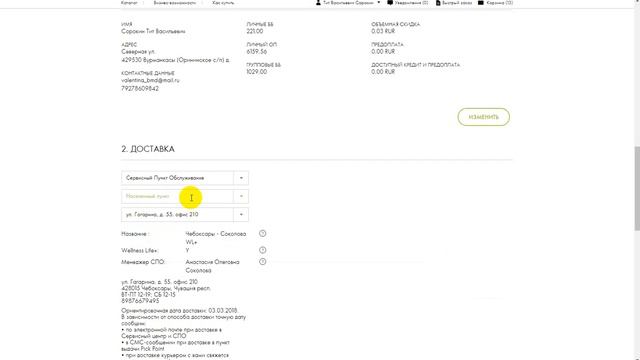Open the Бизнес возможности menu item

pyautogui.click(x=175, y=2)
